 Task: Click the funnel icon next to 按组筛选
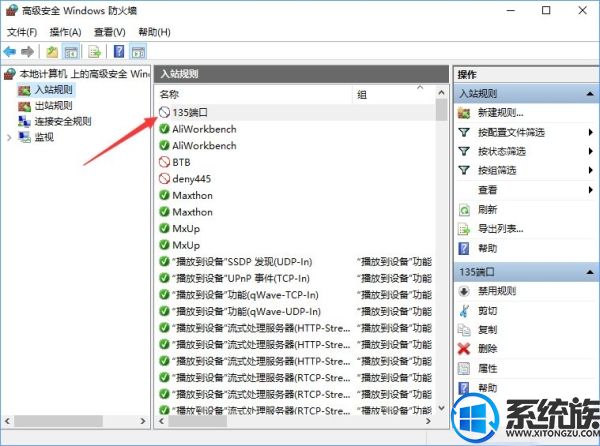click(464, 170)
